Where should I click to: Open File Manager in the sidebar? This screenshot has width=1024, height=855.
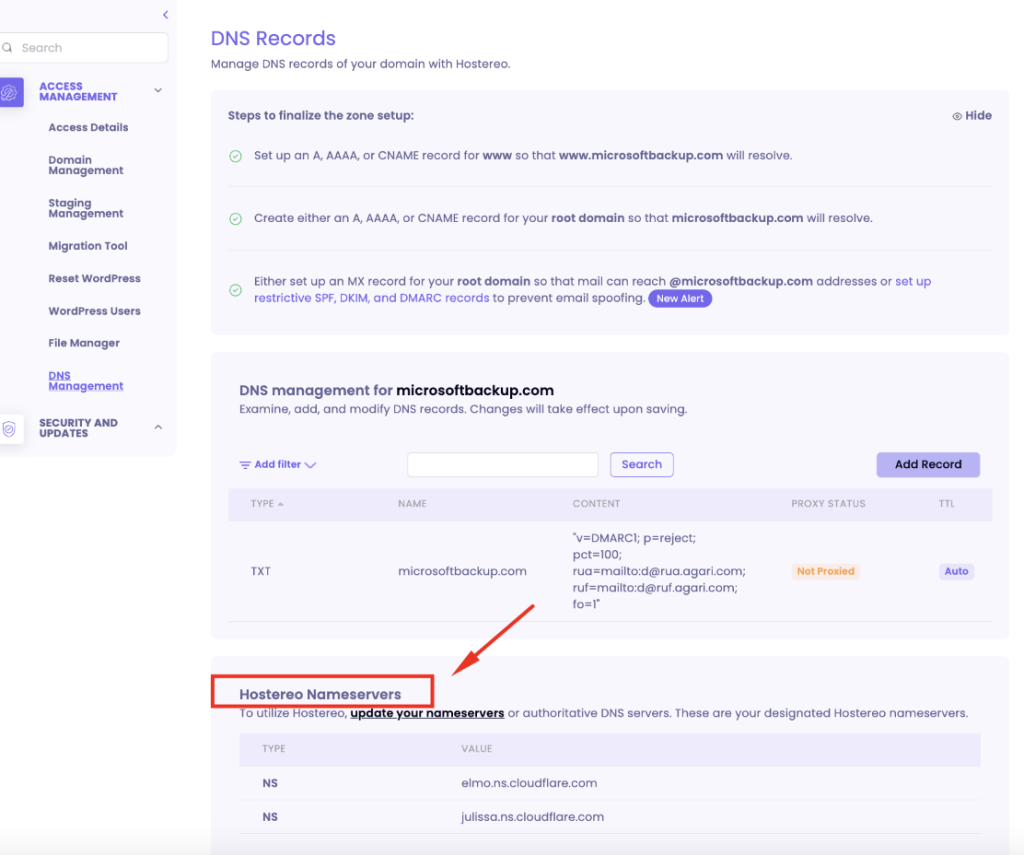[x=84, y=343]
